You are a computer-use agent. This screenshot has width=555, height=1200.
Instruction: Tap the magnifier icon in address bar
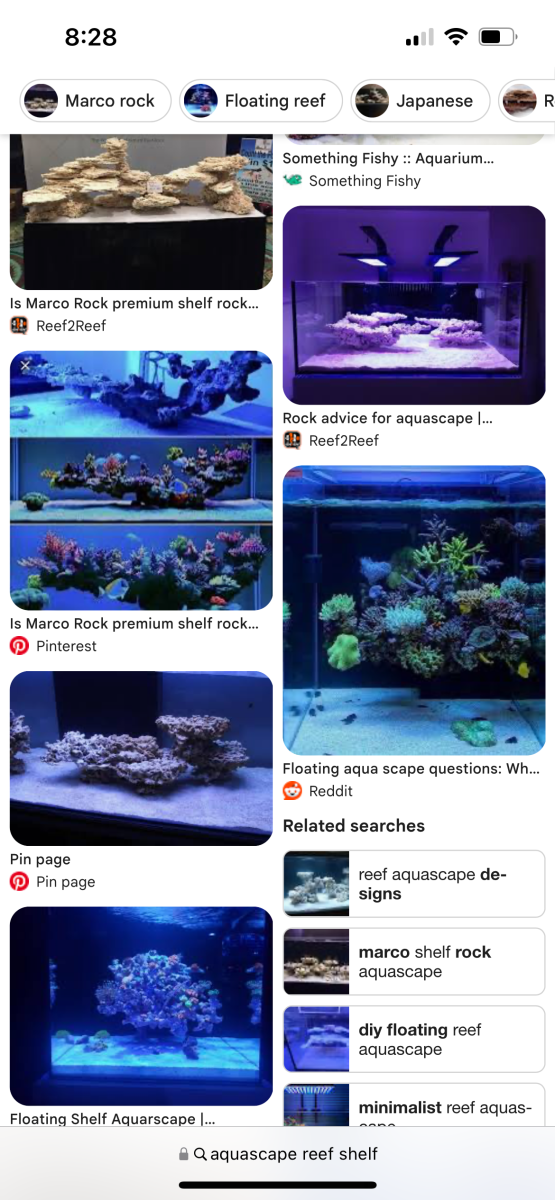pyautogui.click(x=200, y=1154)
